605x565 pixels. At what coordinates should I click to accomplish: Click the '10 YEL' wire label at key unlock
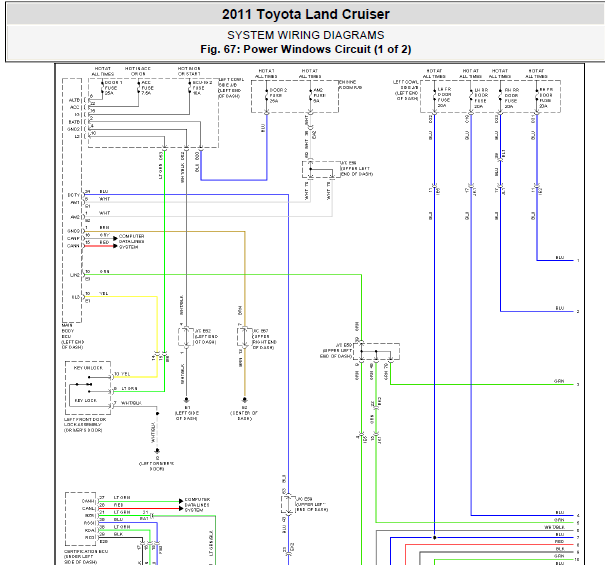(x=122, y=374)
